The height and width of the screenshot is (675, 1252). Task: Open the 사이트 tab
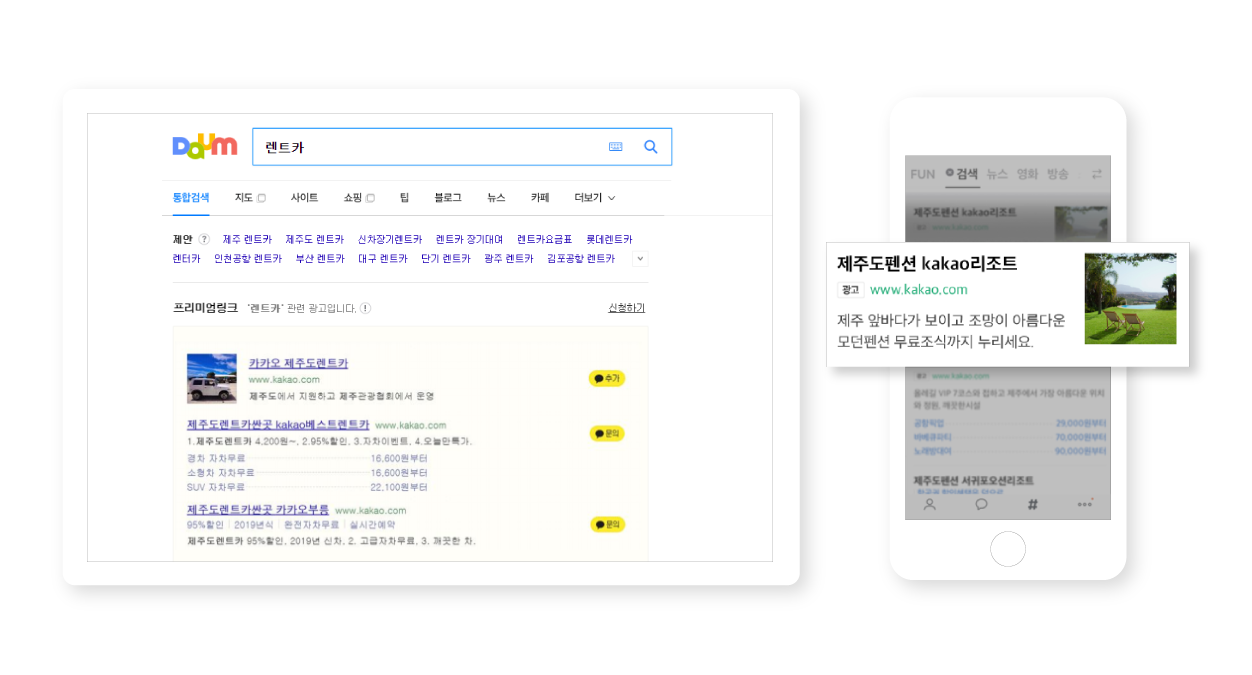pos(304,198)
